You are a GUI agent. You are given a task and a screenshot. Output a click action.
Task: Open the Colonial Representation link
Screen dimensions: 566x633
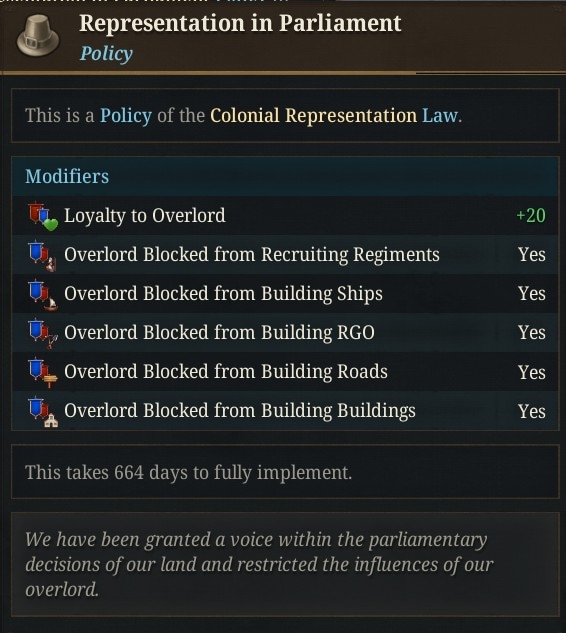click(313, 115)
